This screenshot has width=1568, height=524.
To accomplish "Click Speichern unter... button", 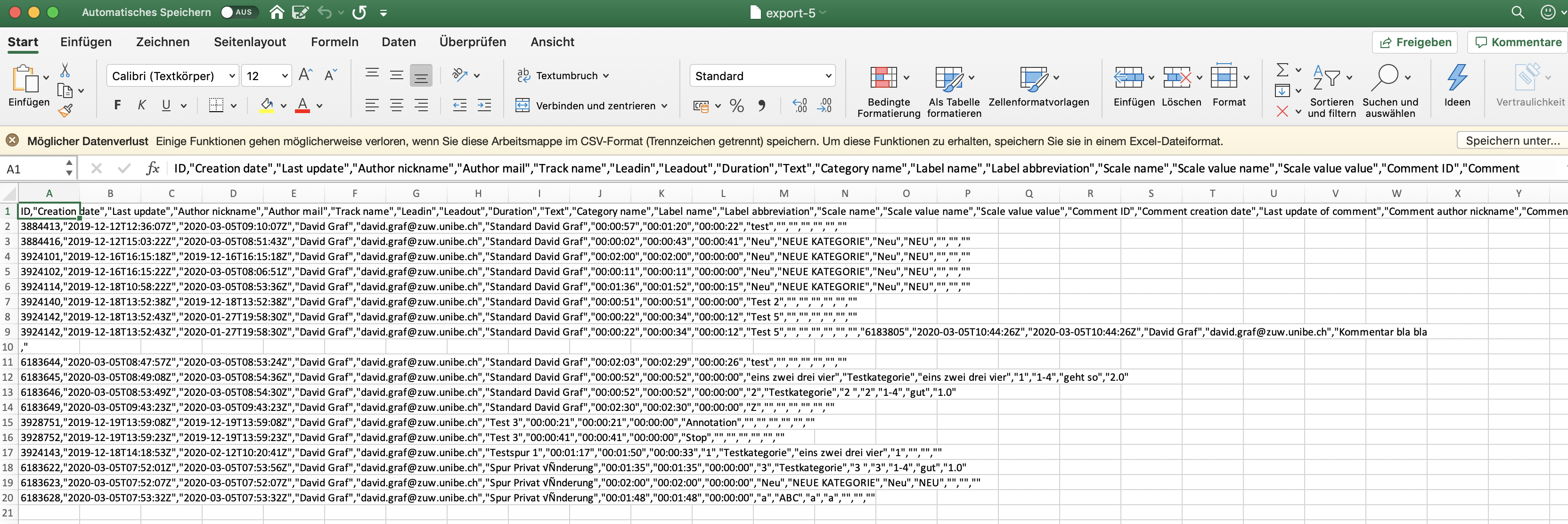I will [1512, 140].
